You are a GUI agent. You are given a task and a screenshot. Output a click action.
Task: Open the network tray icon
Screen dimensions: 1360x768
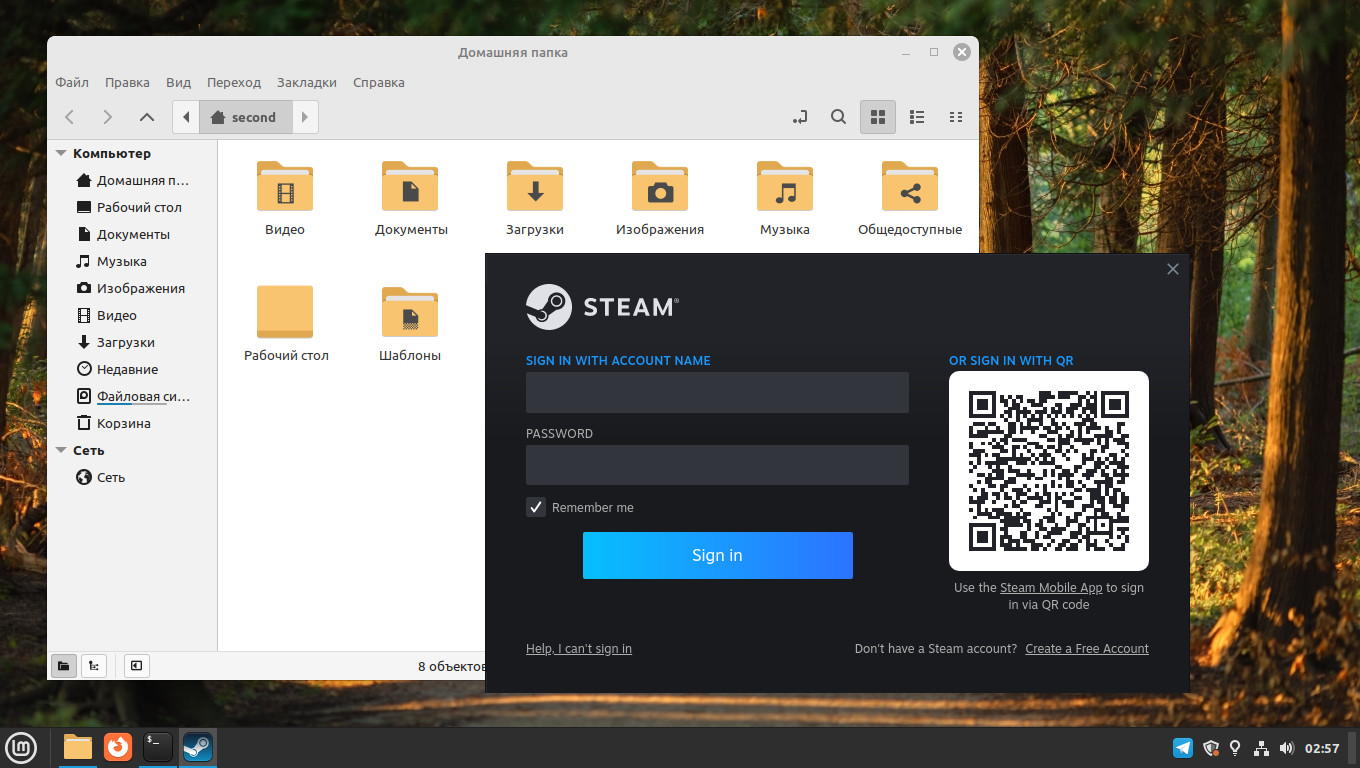click(x=1261, y=748)
